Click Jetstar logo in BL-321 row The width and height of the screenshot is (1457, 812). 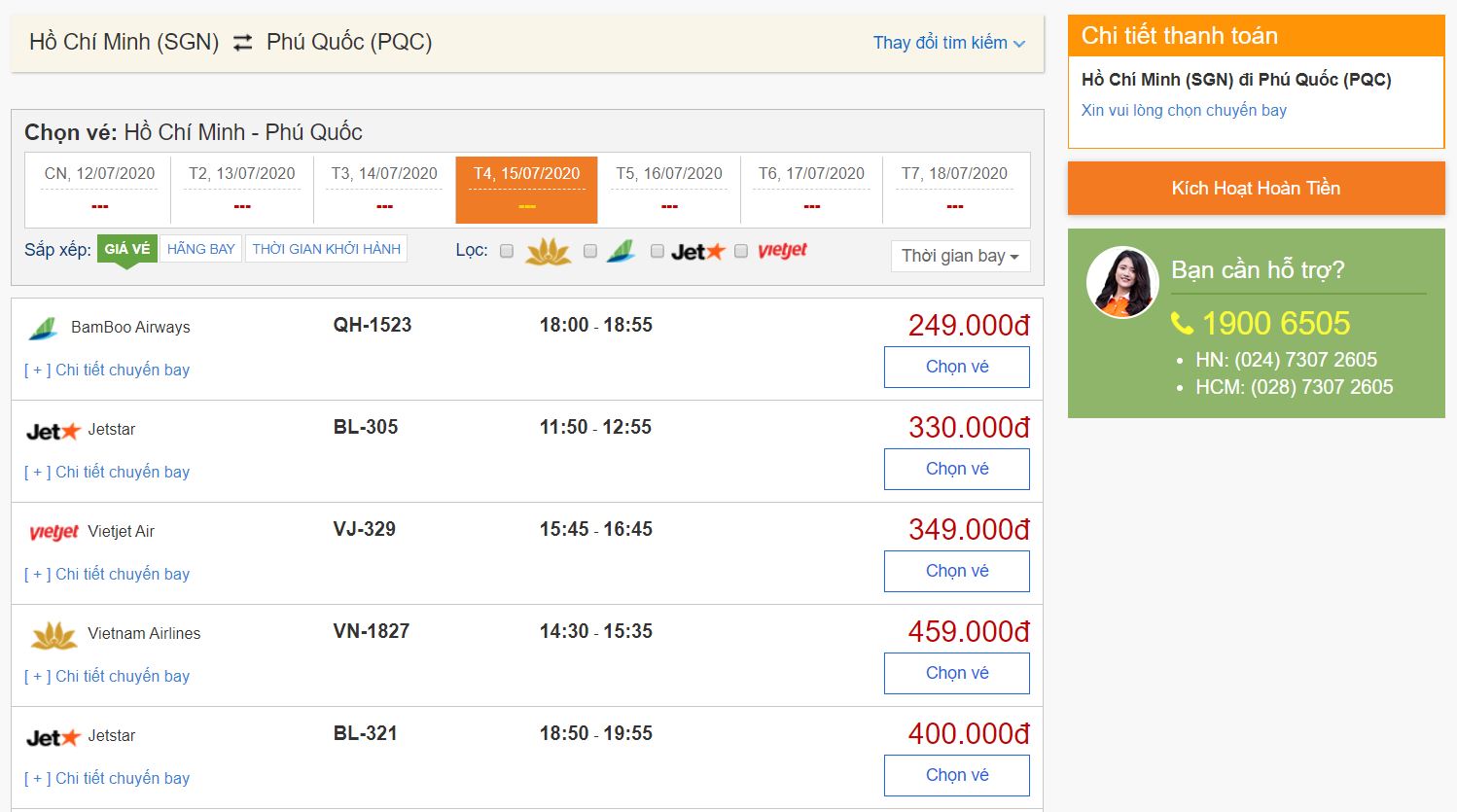click(53, 737)
